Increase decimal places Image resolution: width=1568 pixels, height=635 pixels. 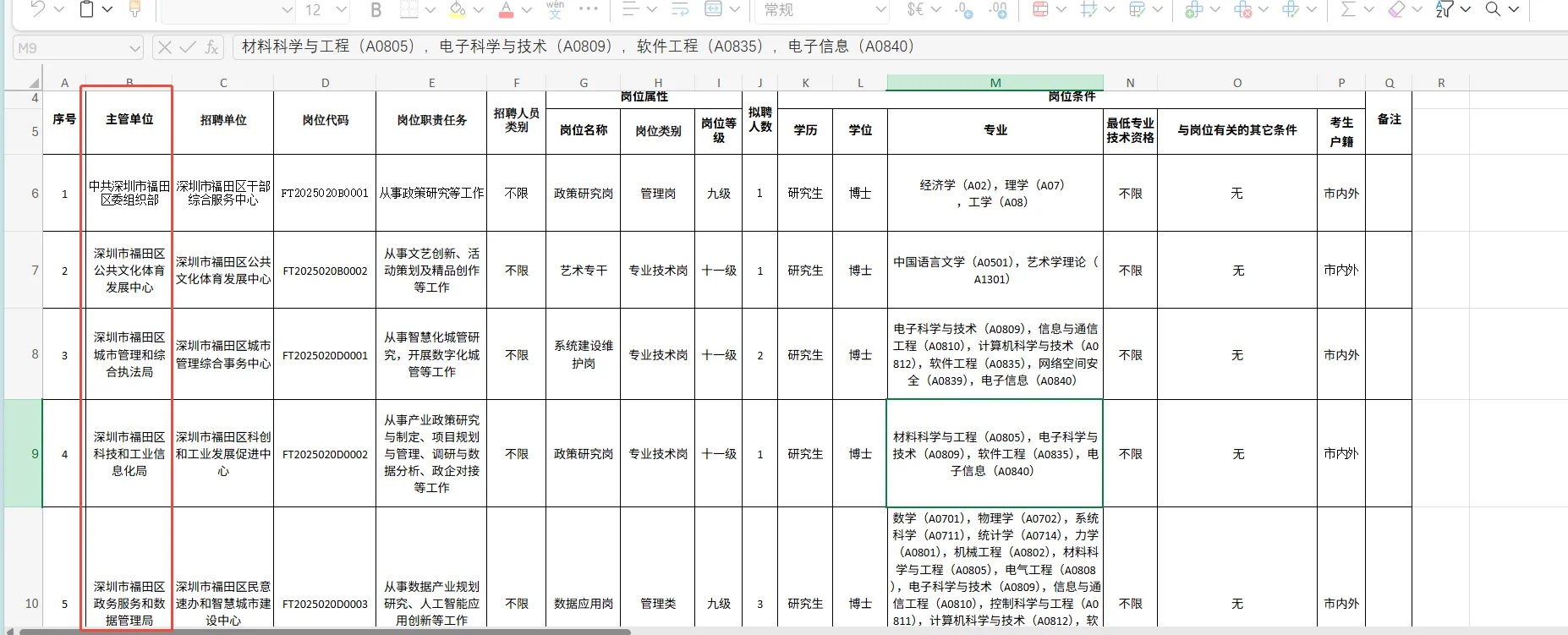999,9
